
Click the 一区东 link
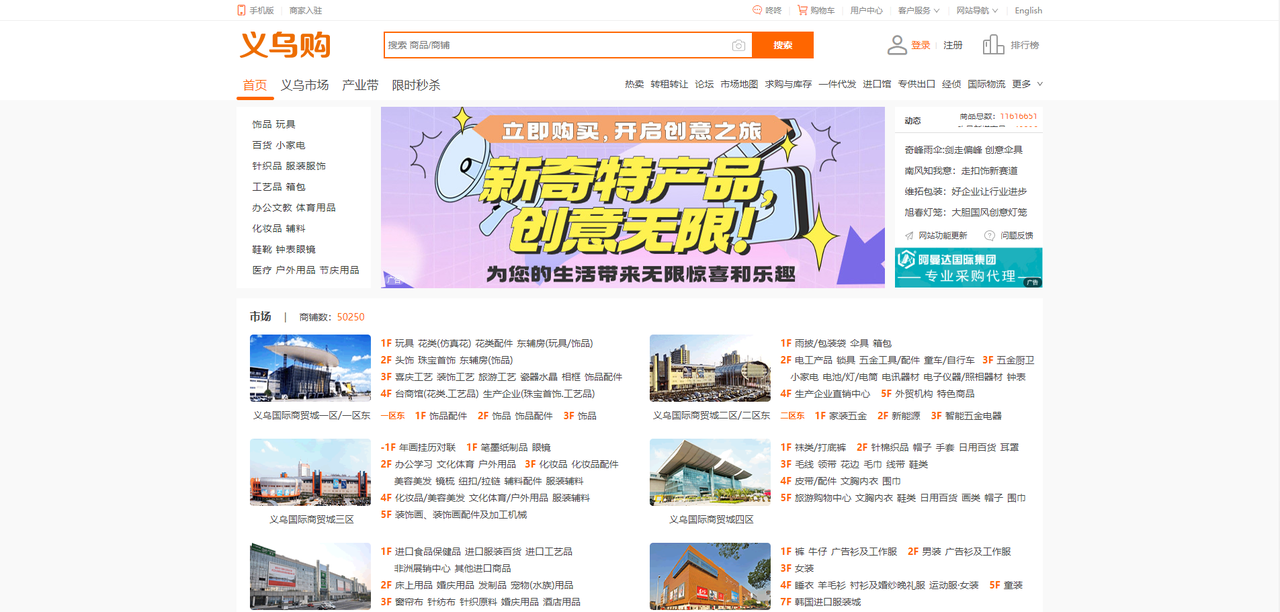(x=395, y=416)
